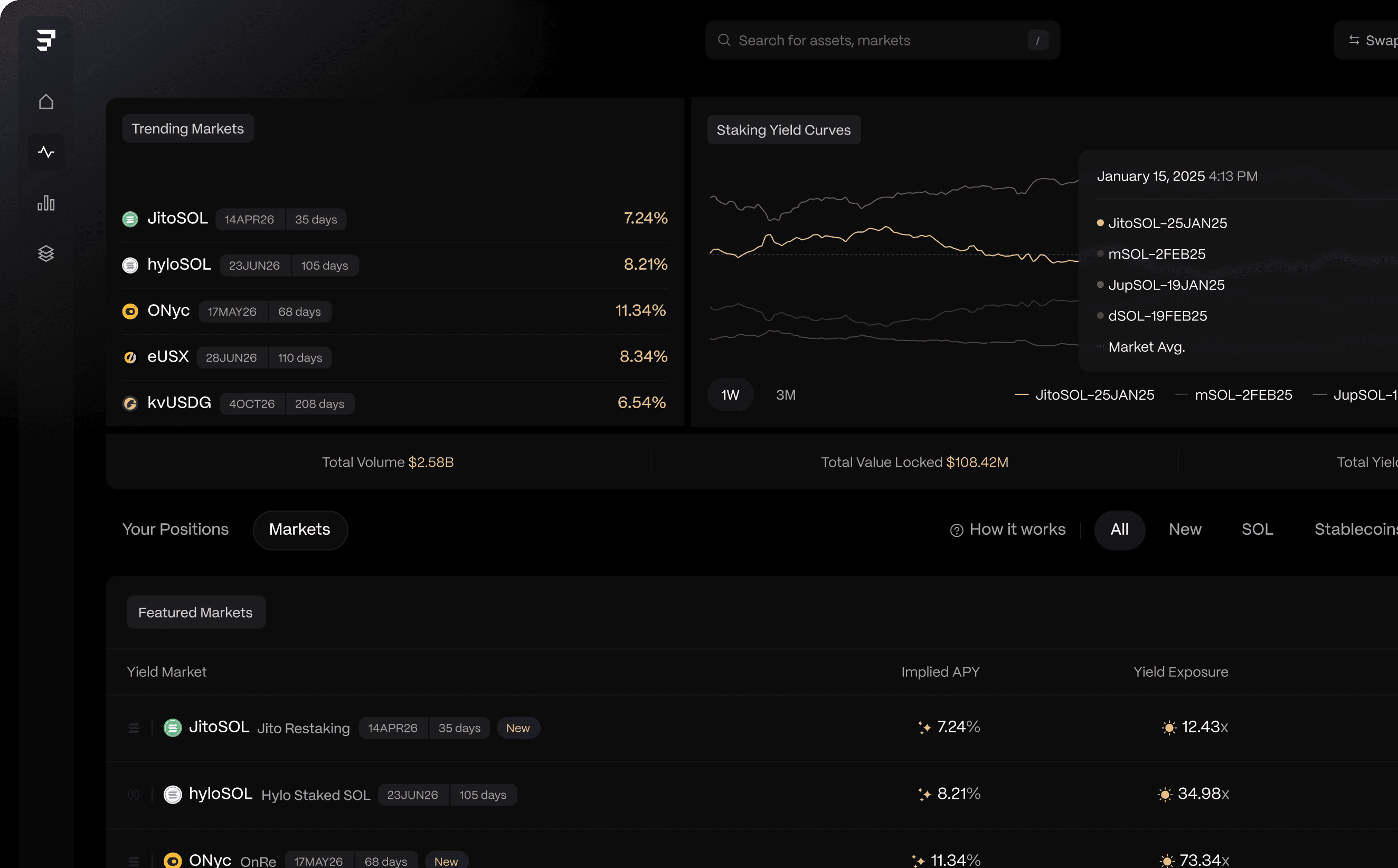Screen dimensions: 1398x868
Task: Open hyloSOL Hylo Staked SOL market row
Action: tap(316, 795)
